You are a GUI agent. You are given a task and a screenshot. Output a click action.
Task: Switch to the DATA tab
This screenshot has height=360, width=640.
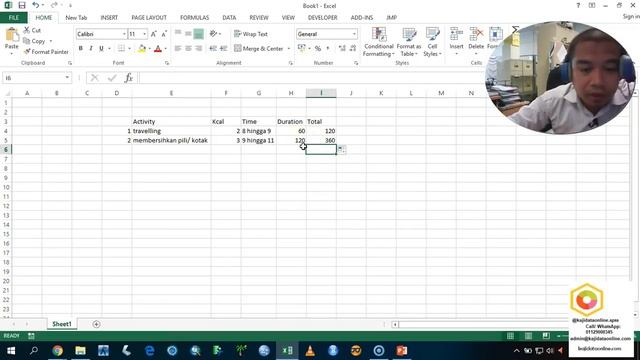coord(229,18)
